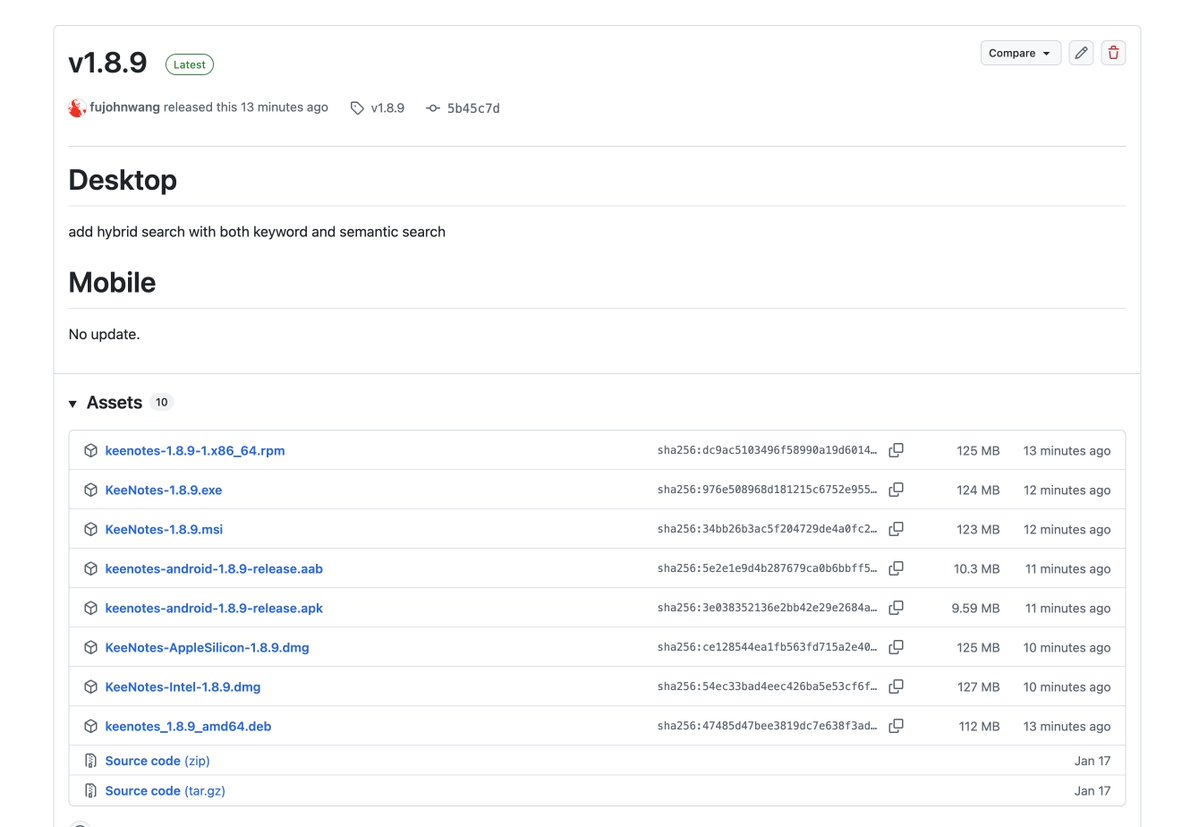
Task: Copy sha256 of amd64.deb asset
Action: coord(896,725)
